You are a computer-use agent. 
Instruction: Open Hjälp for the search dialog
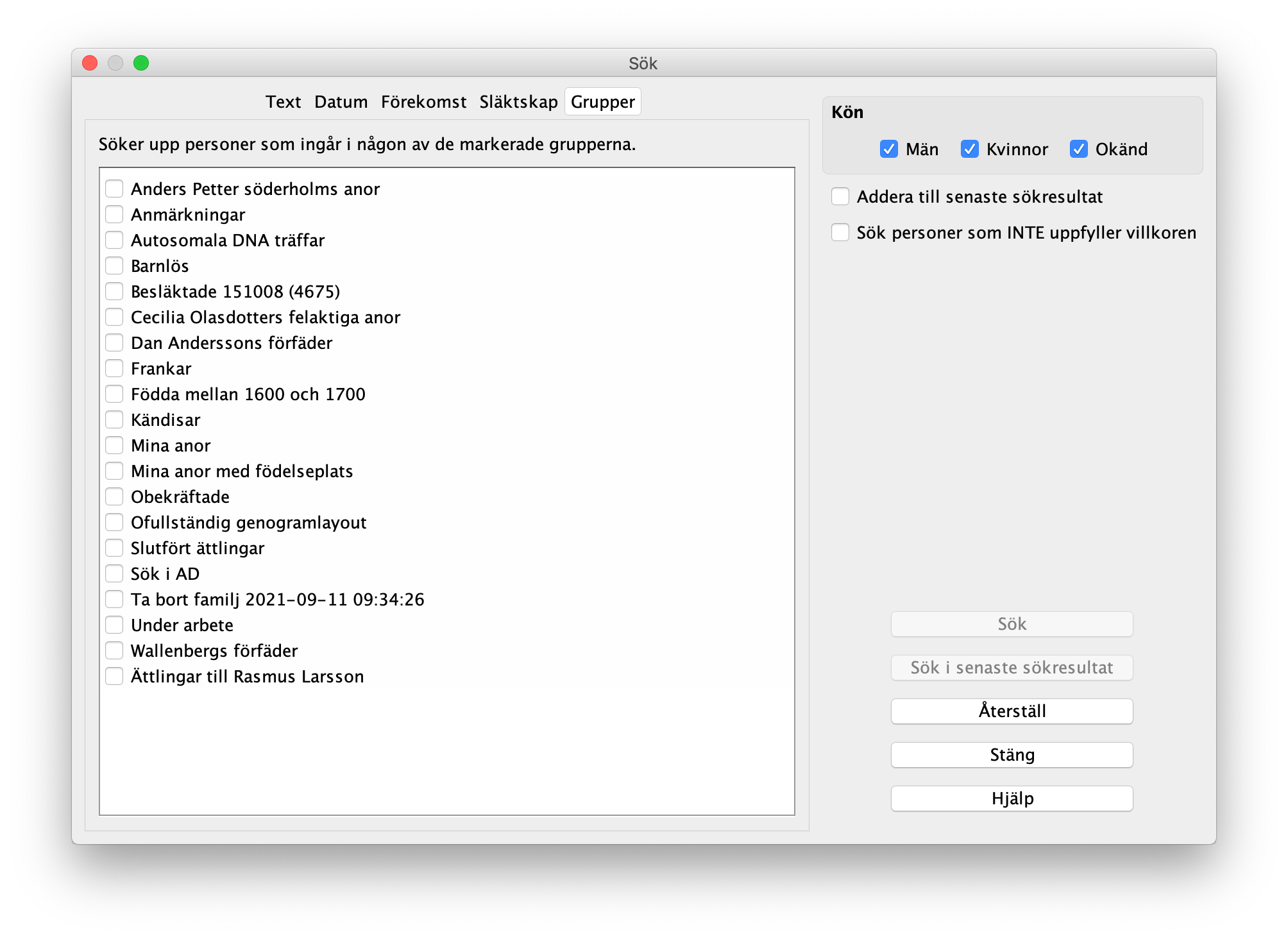pos(1012,799)
